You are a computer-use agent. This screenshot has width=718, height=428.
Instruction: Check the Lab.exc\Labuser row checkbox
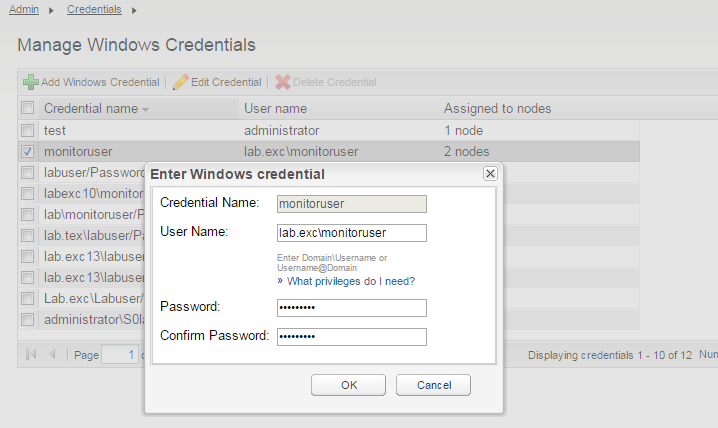(x=27, y=298)
